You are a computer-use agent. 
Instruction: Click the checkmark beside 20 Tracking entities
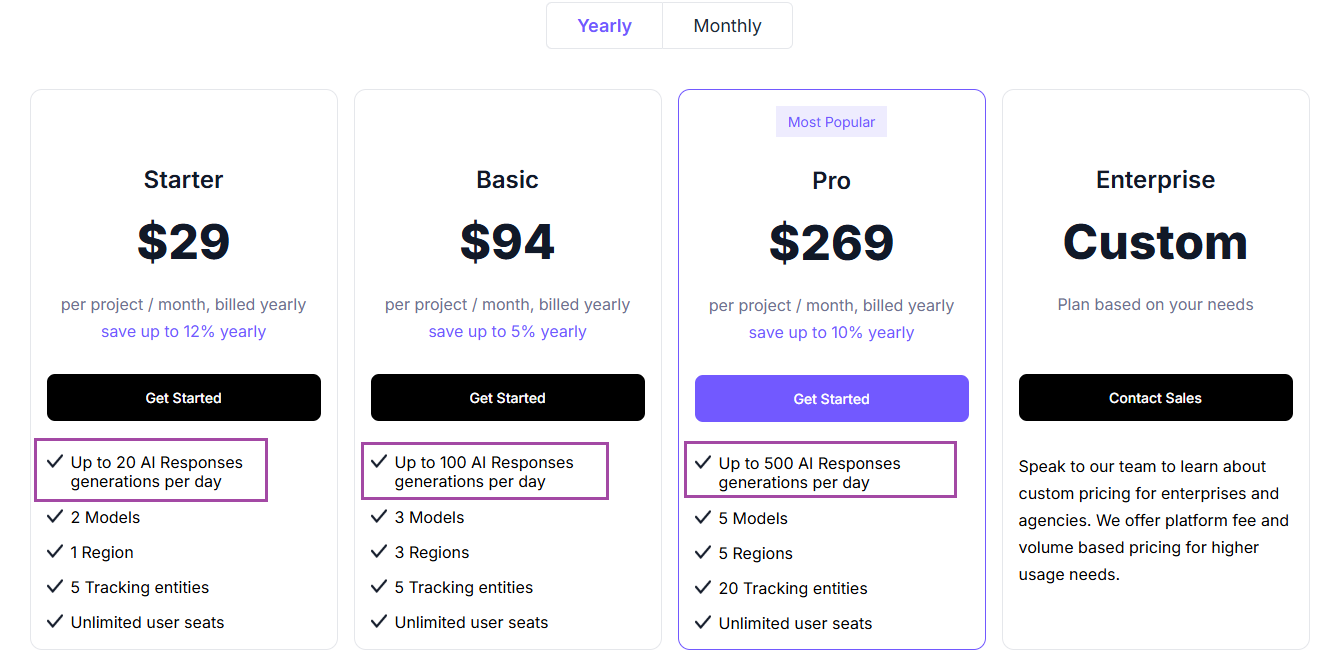click(703, 588)
